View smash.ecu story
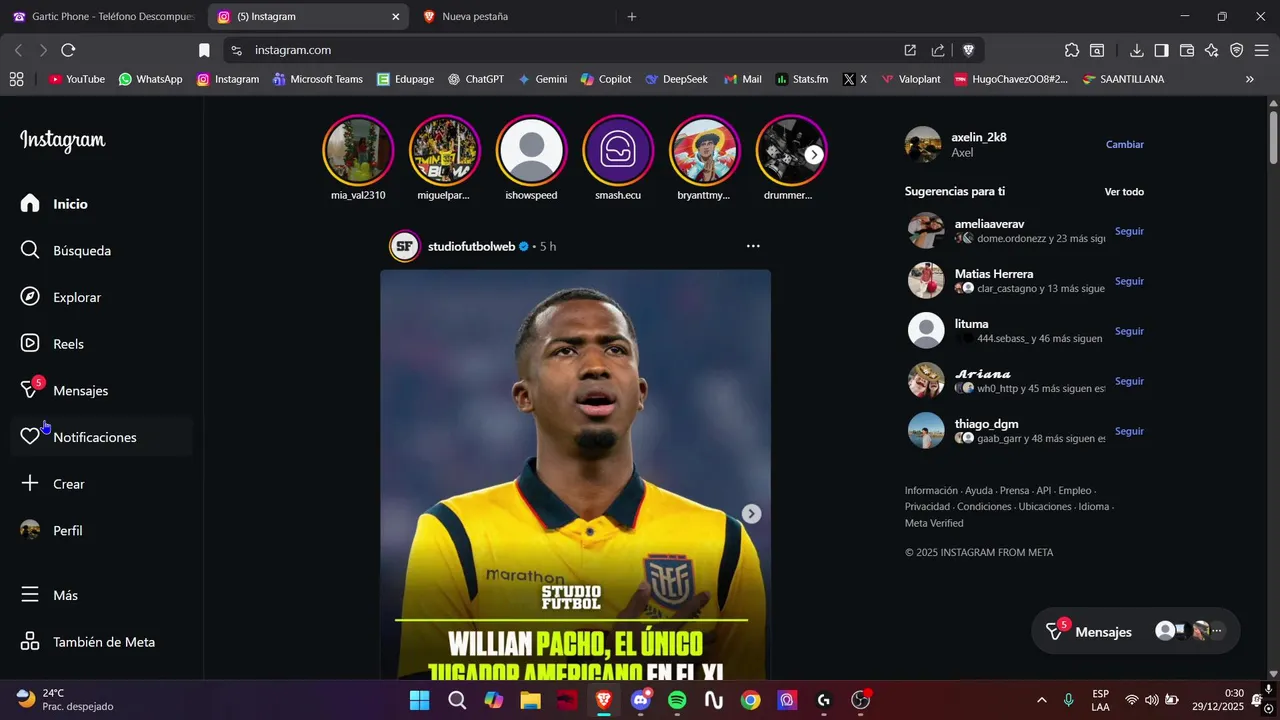 pyautogui.click(x=618, y=151)
